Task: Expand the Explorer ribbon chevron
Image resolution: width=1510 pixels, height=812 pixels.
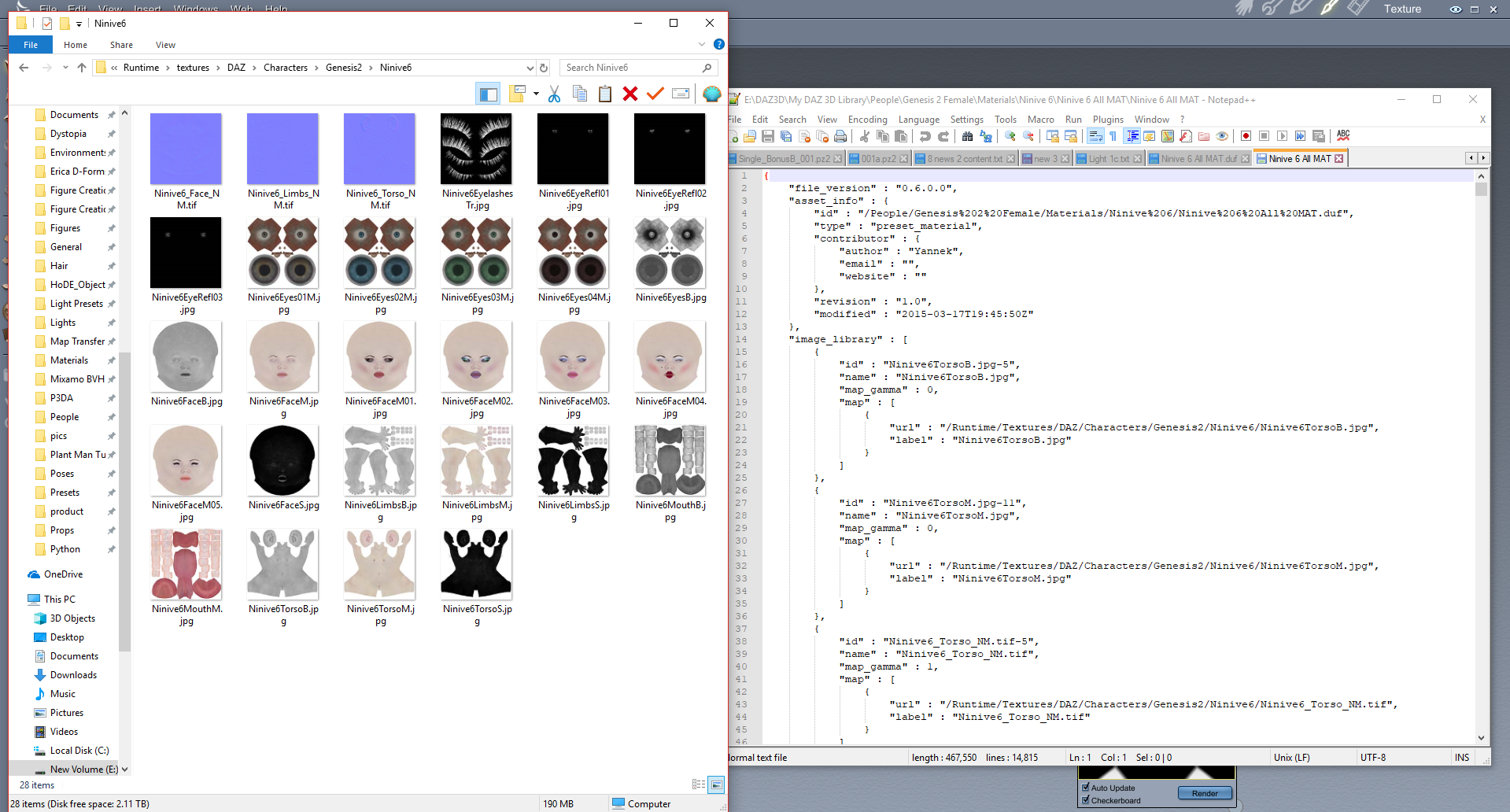Action: pos(701,45)
